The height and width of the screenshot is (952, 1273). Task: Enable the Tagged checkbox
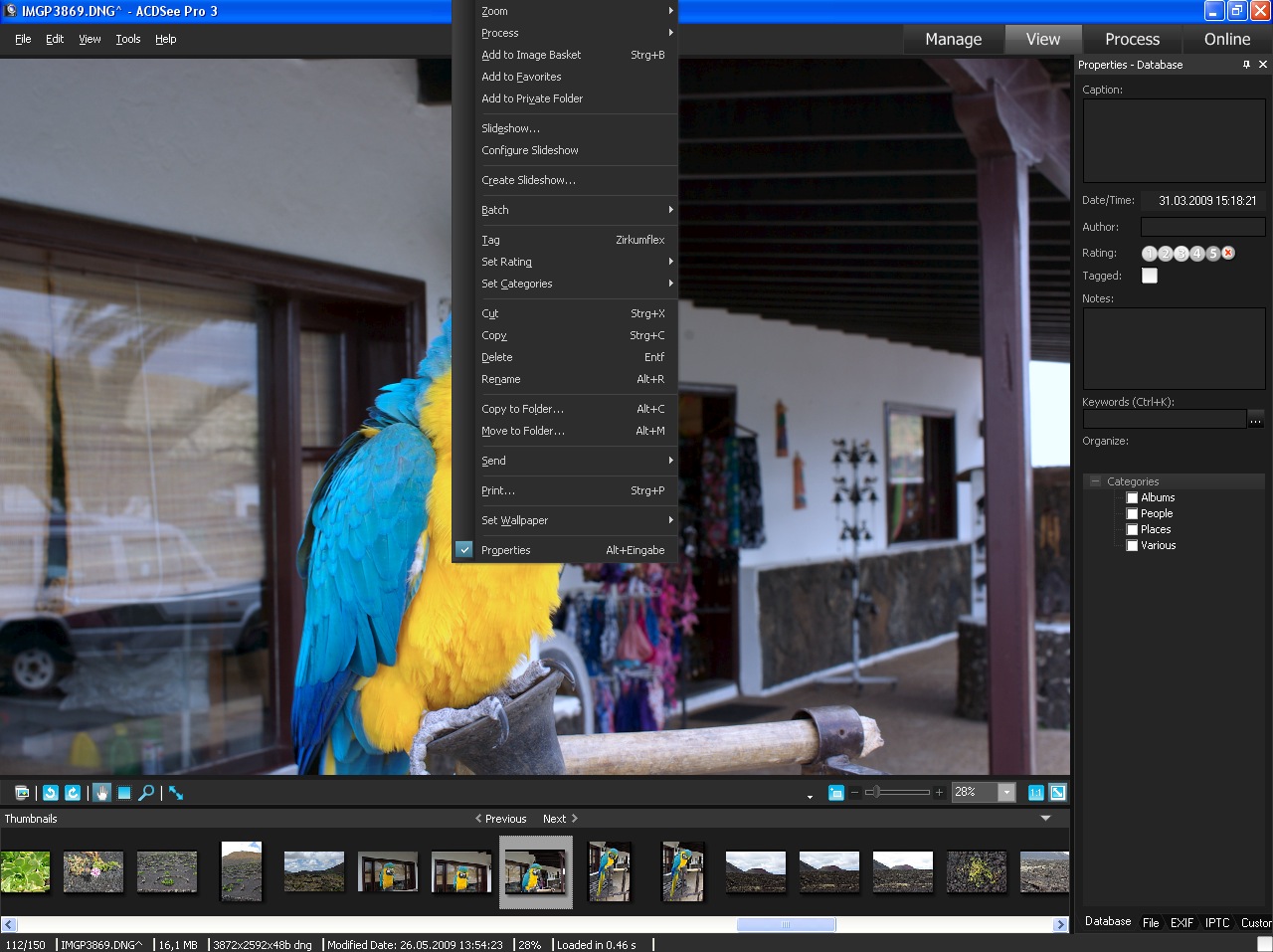1149,276
